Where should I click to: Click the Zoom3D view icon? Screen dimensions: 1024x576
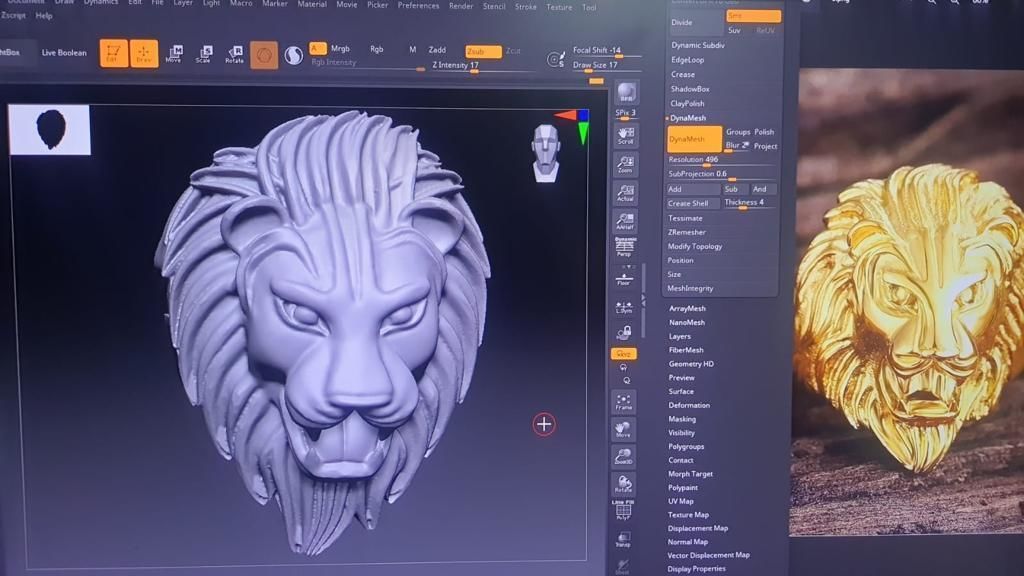coord(623,456)
